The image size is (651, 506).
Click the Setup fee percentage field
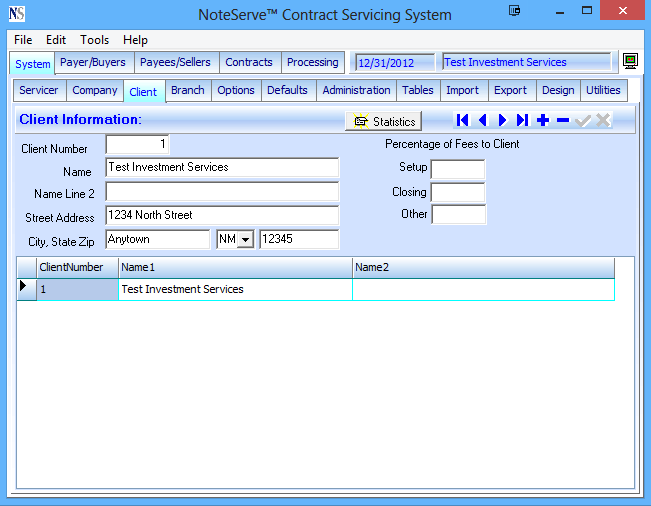pyautogui.click(x=458, y=169)
